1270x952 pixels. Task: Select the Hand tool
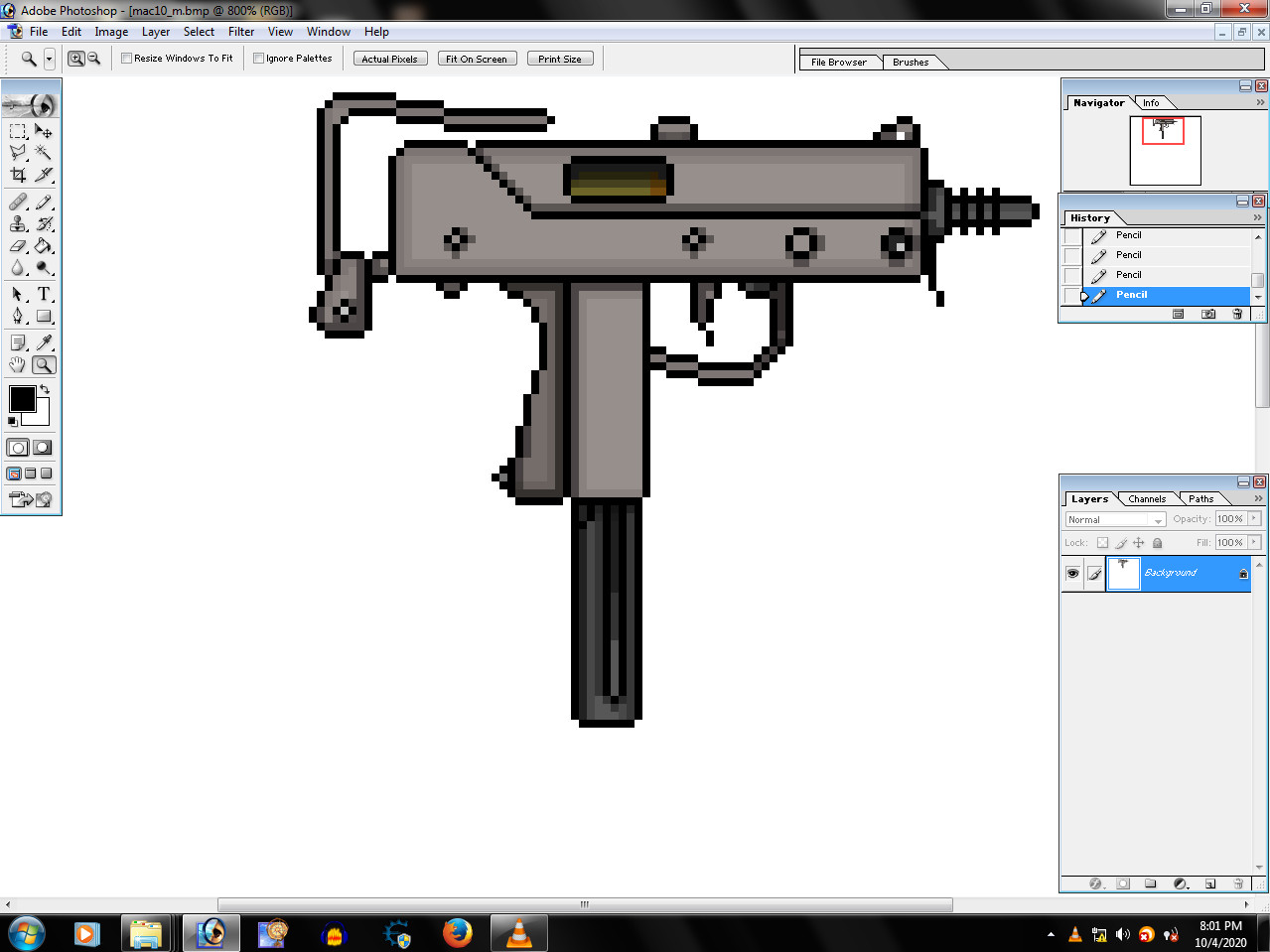(x=18, y=365)
